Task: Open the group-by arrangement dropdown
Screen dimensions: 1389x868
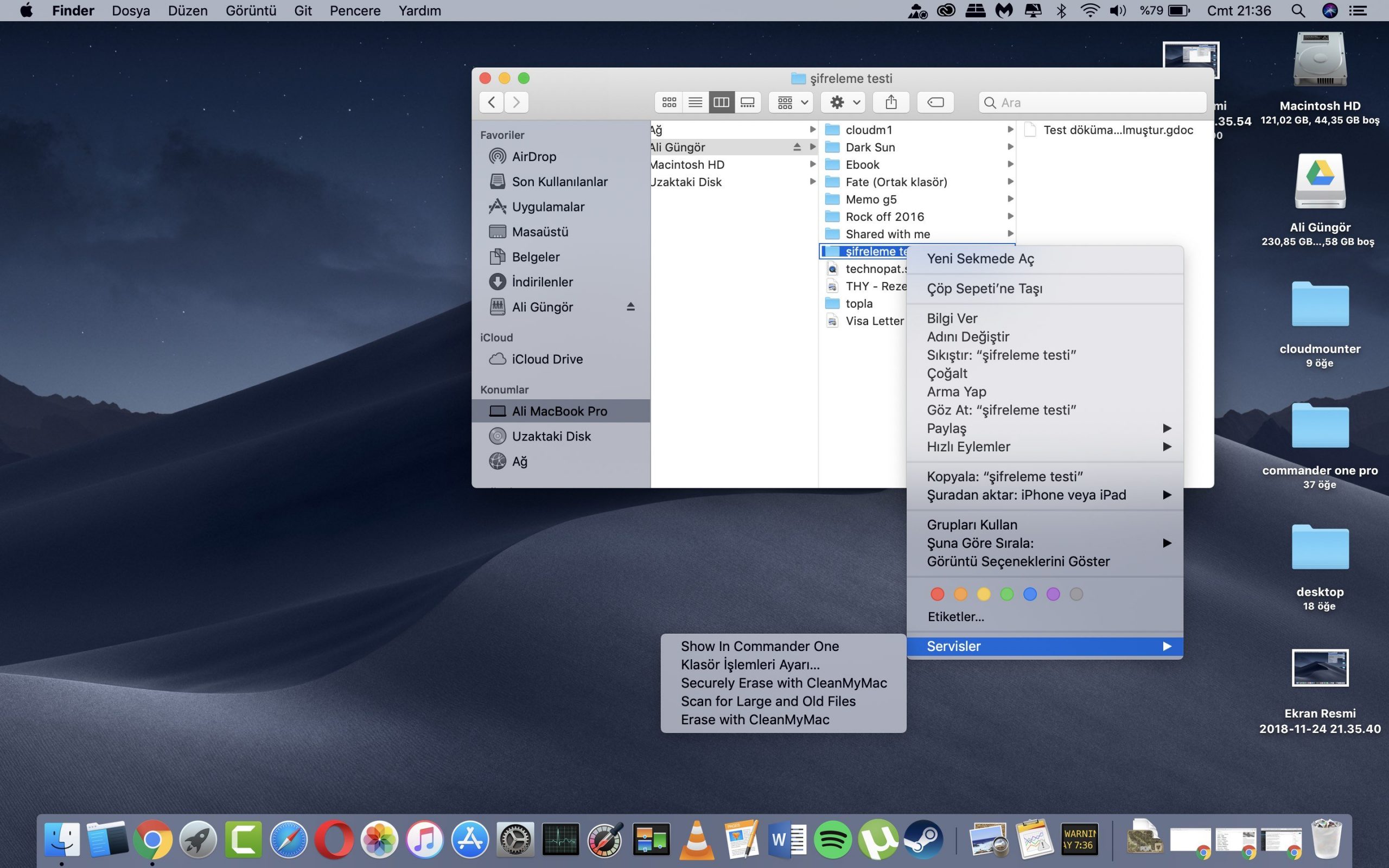Action: point(792,102)
